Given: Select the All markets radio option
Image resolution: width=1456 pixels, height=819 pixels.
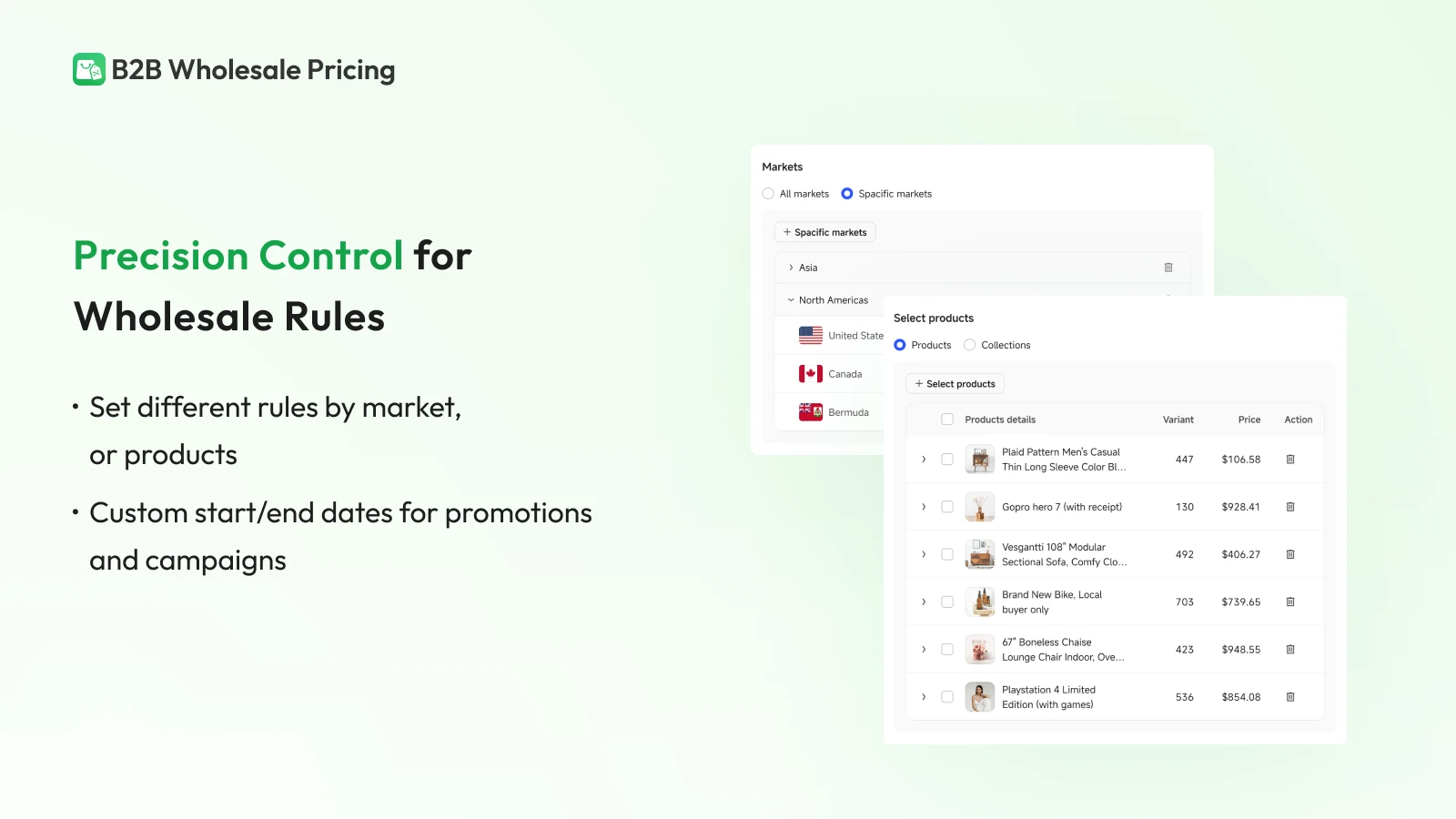Looking at the screenshot, I should pos(768,194).
